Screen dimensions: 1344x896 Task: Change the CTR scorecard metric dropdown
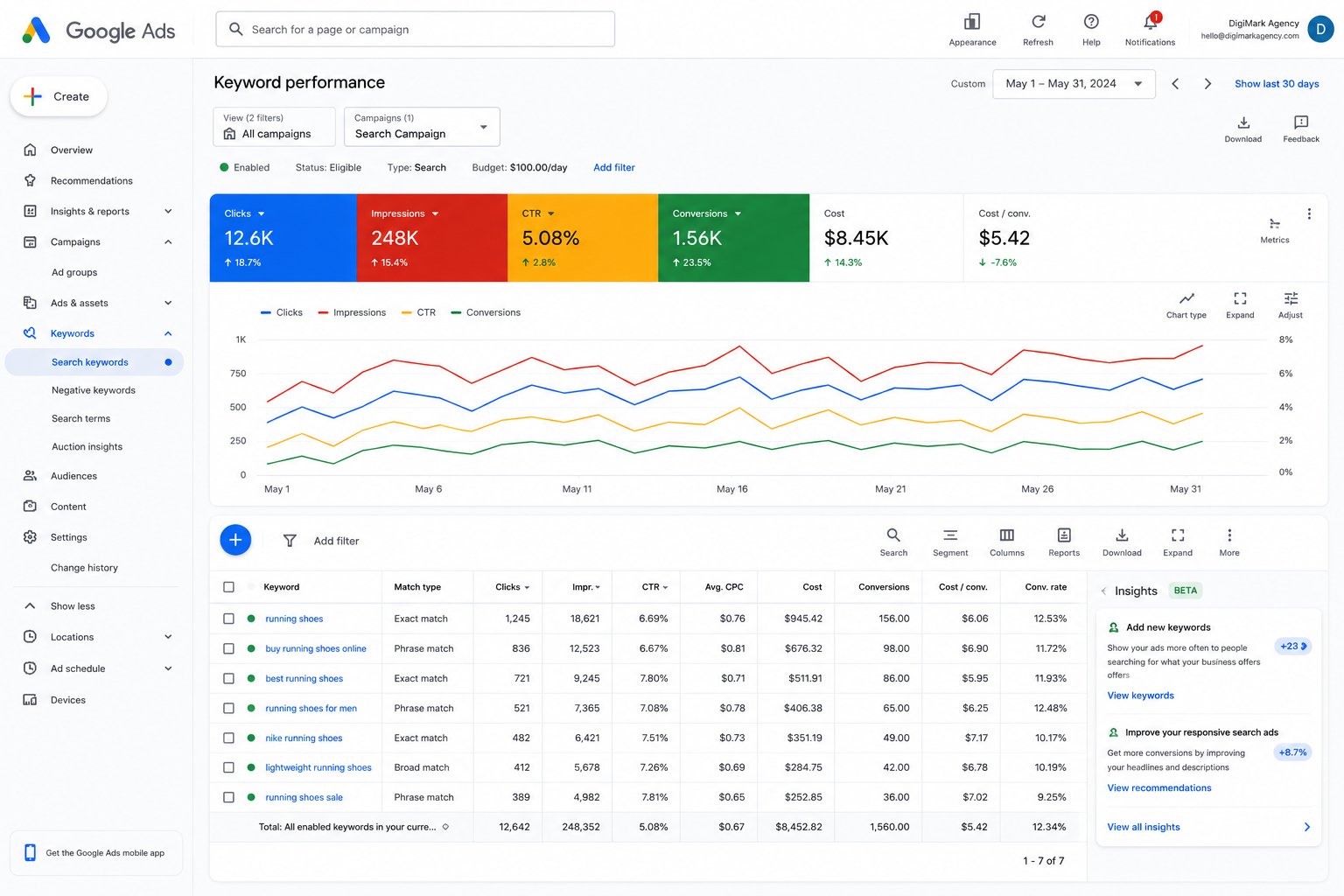coord(551,213)
